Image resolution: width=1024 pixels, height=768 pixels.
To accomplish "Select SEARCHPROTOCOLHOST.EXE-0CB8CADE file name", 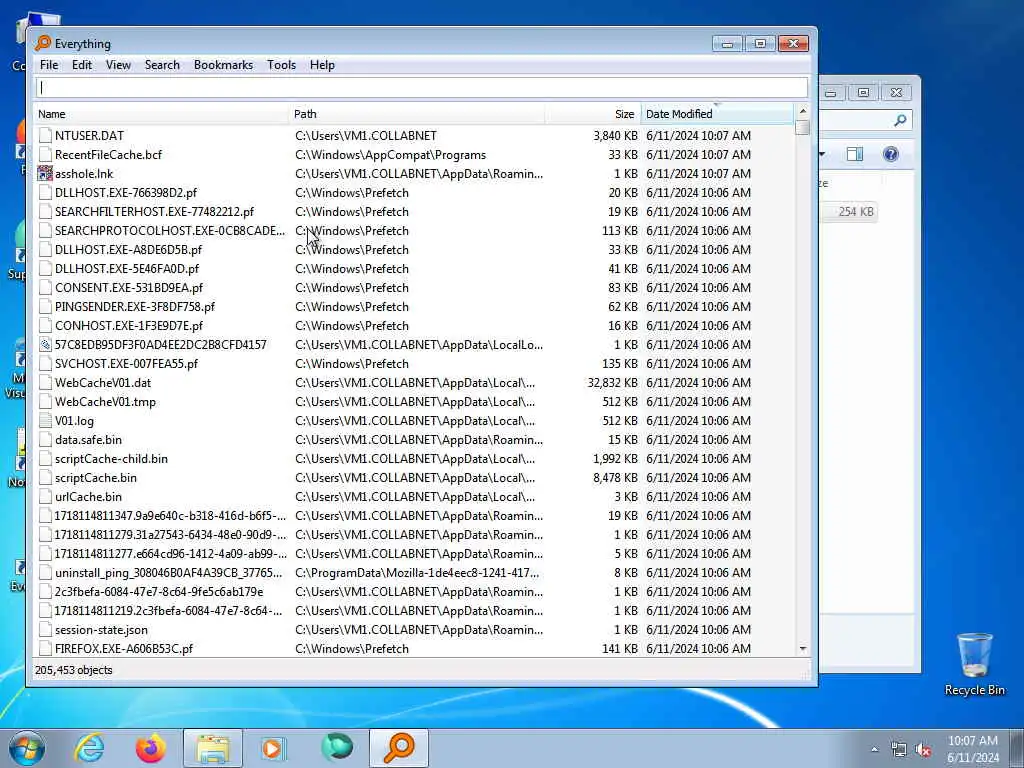I will coord(170,231).
